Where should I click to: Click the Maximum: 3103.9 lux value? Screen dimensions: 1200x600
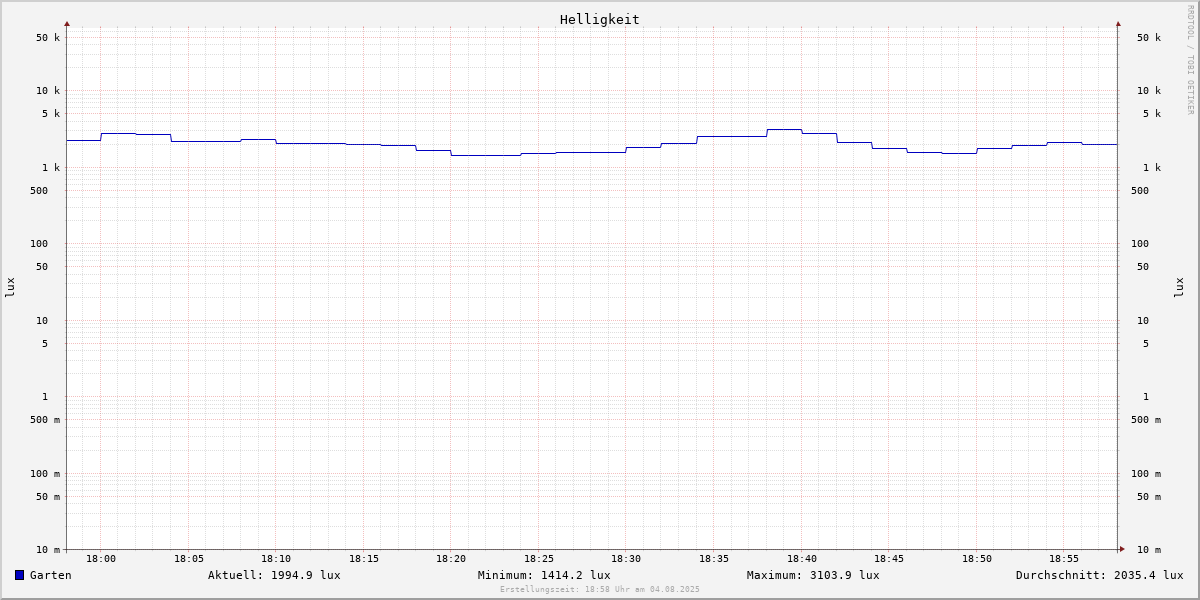[813, 575]
